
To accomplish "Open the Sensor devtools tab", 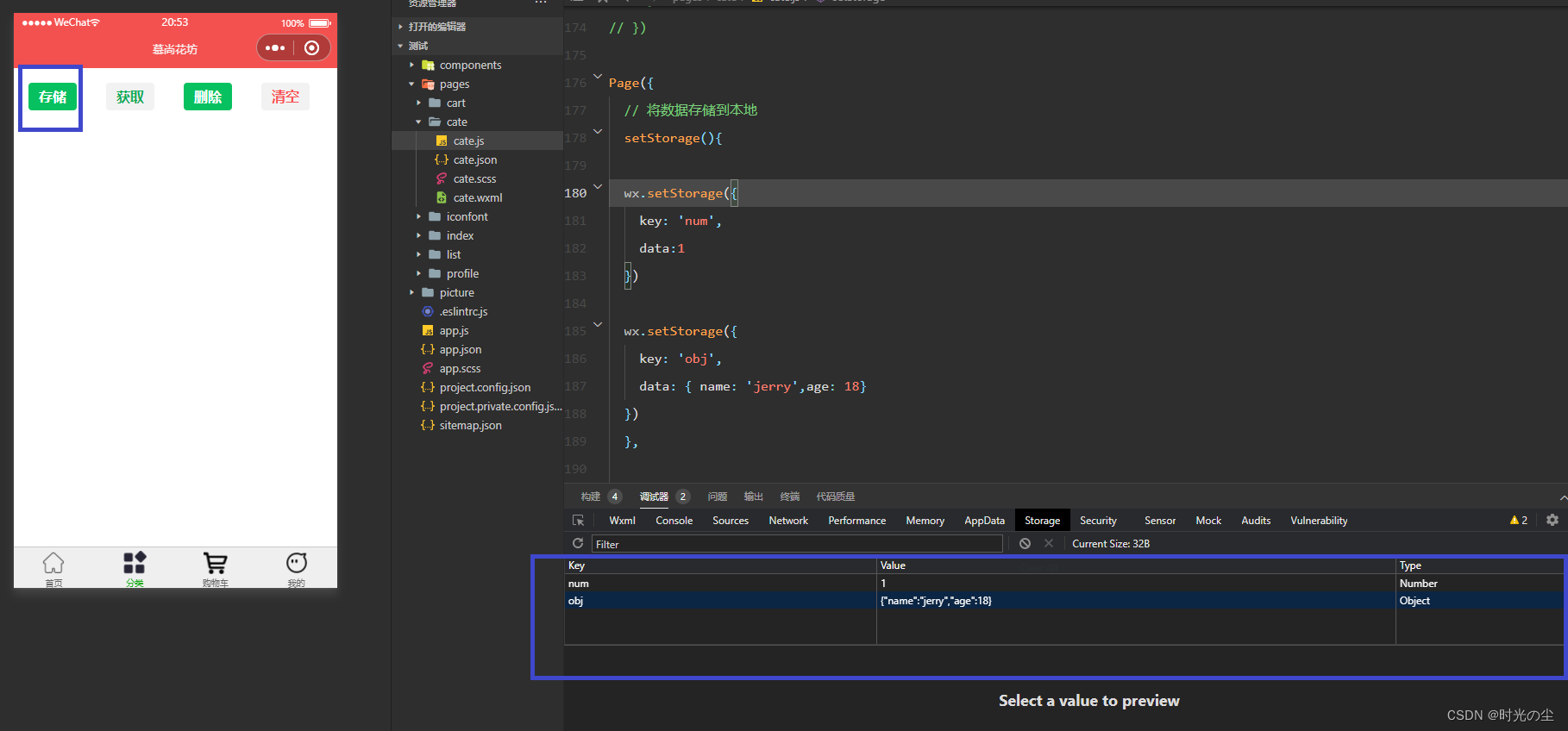I will pos(1160,521).
